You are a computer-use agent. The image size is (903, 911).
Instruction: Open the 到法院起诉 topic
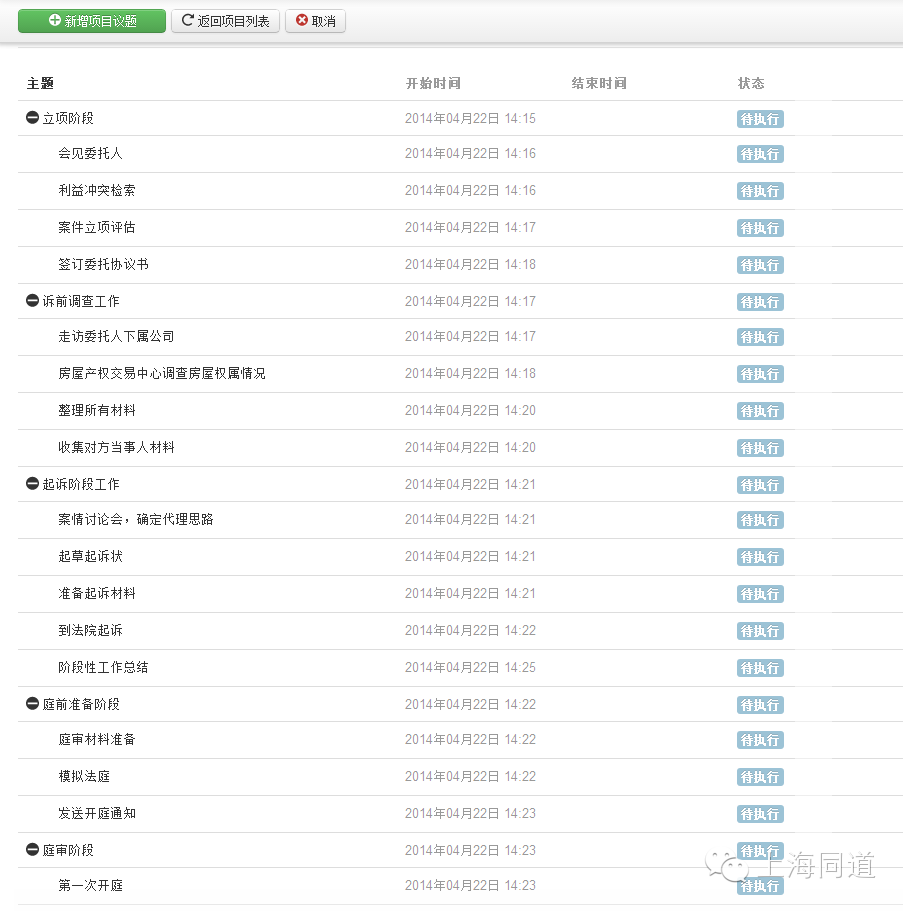pos(90,630)
